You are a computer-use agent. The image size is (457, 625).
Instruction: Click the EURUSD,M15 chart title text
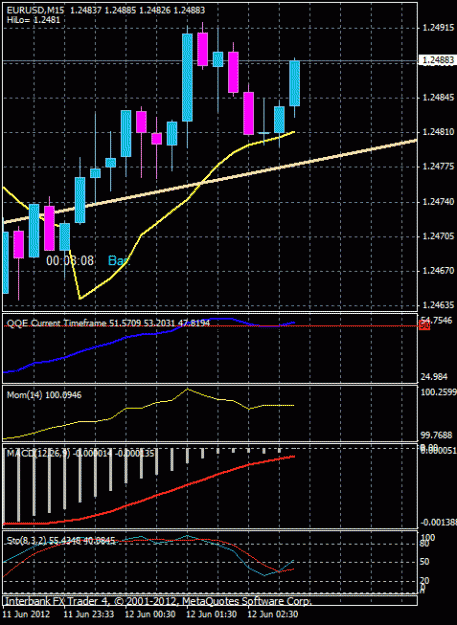pyautogui.click(x=37, y=11)
